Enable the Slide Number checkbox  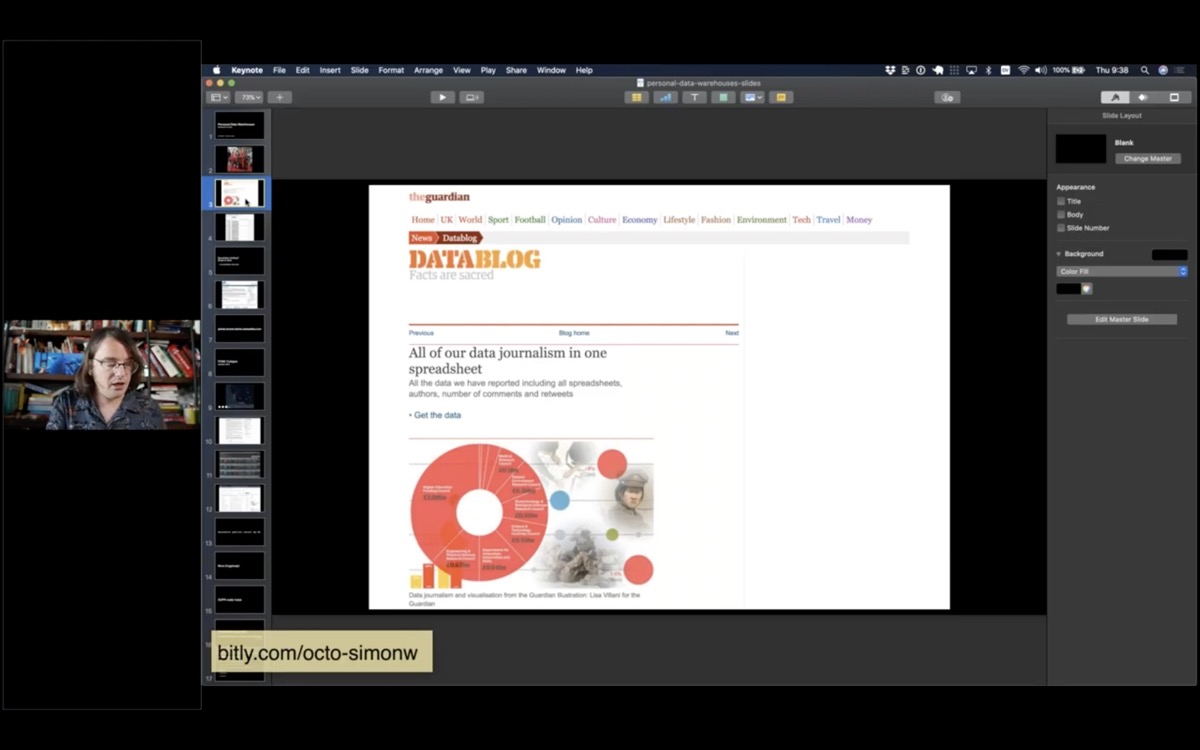pos(1061,228)
